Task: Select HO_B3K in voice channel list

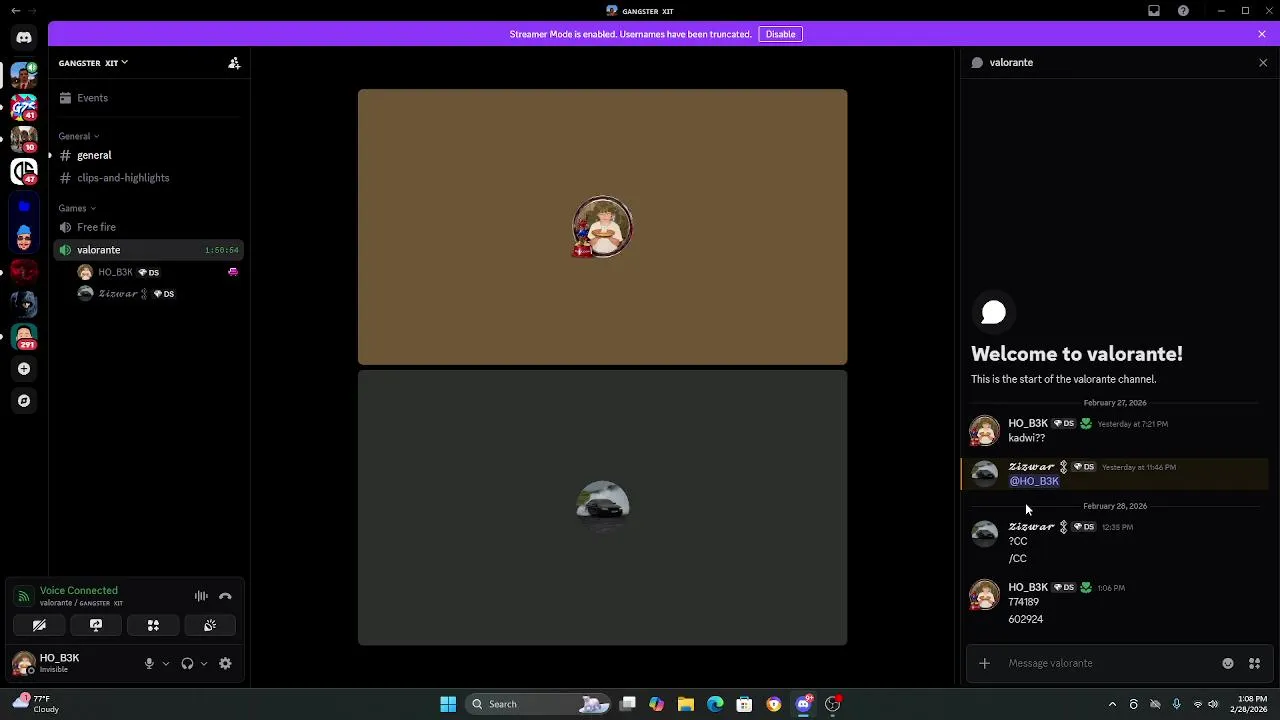Action: pos(158,272)
